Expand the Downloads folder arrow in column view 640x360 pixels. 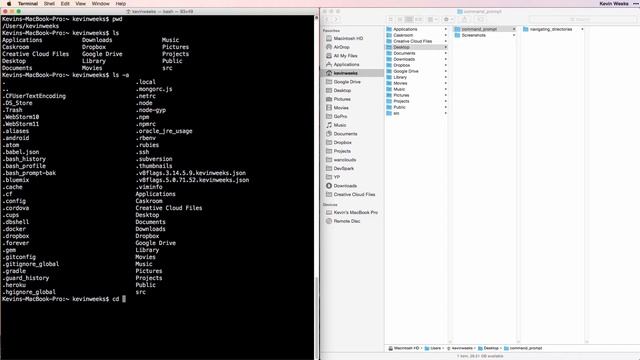tap(446, 59)
